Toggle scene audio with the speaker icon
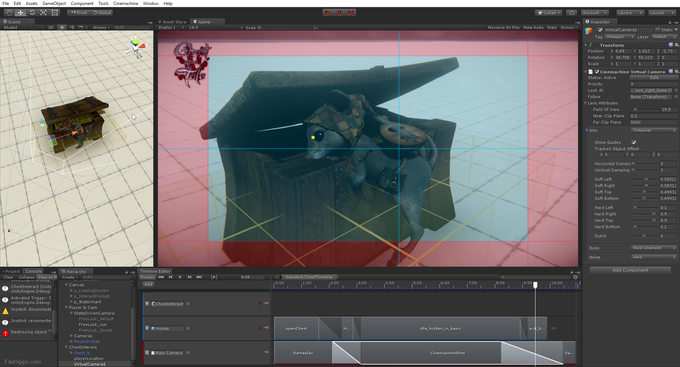 click(72, 27)
